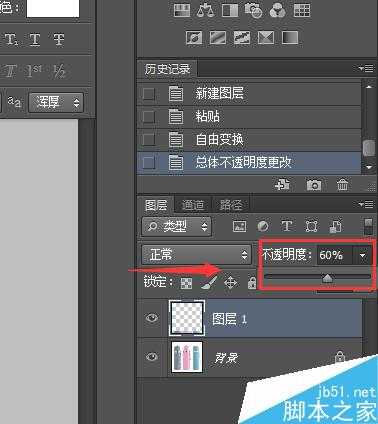This screenshot has height=424, width=378.
Task: Set history brush source for 新建图层
Action: click(x=149, y=94)
